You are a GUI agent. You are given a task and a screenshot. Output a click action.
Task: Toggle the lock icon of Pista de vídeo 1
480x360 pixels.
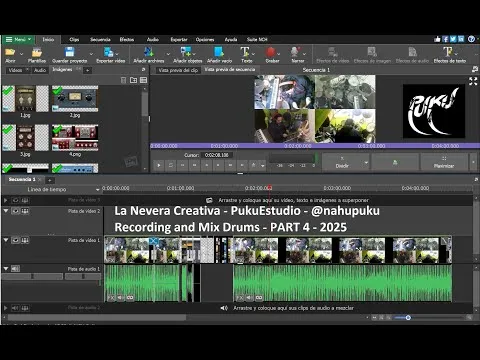pos(25,240)
